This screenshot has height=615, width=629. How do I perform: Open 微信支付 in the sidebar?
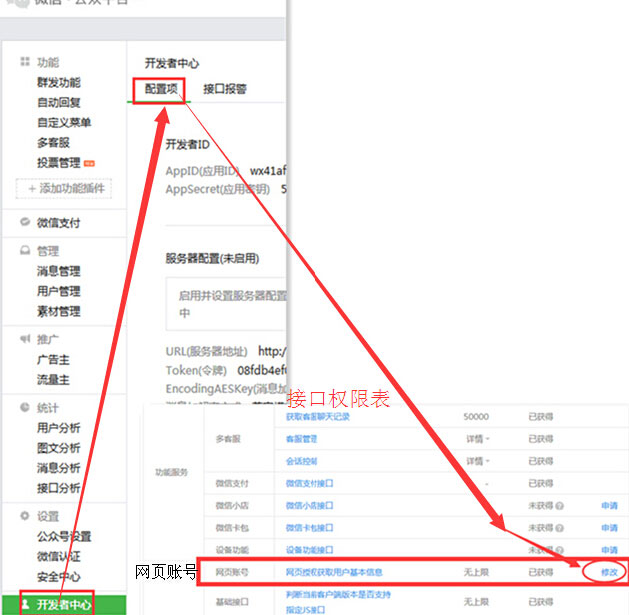point(59,223)
